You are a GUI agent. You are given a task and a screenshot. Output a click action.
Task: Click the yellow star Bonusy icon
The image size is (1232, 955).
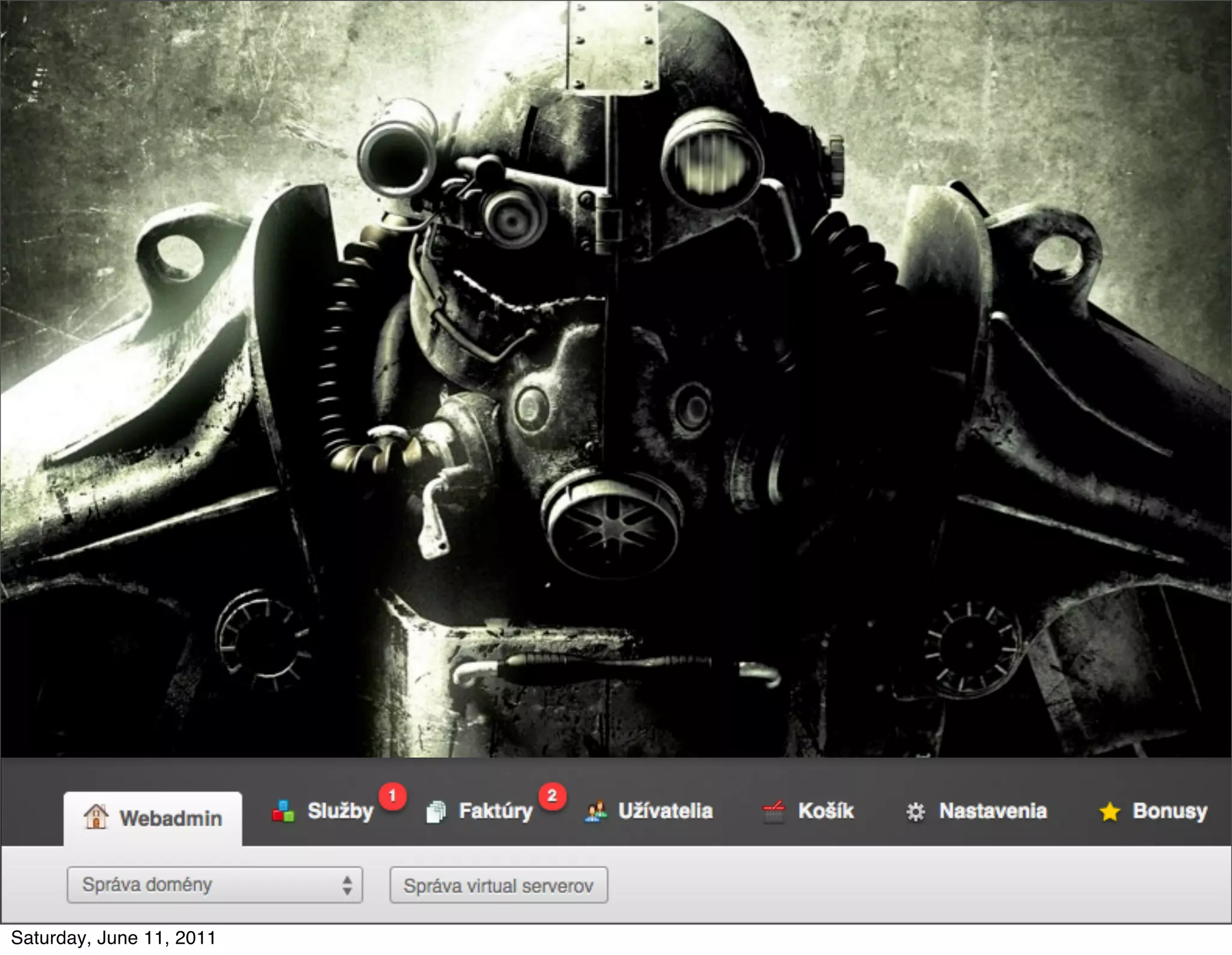pos(1109,812)
